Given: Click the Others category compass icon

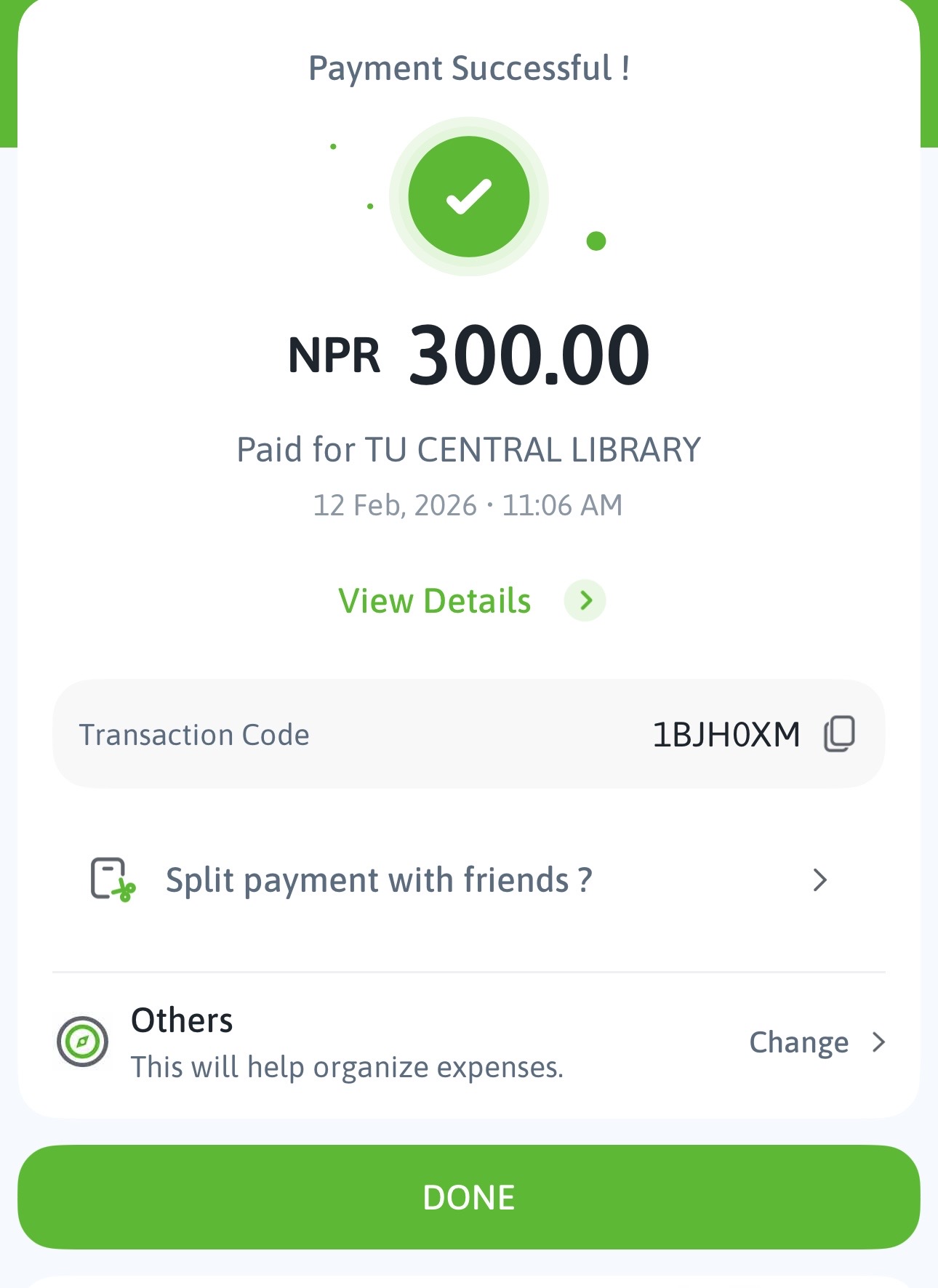Looking at the screenshot, I should pos(82,1042).
